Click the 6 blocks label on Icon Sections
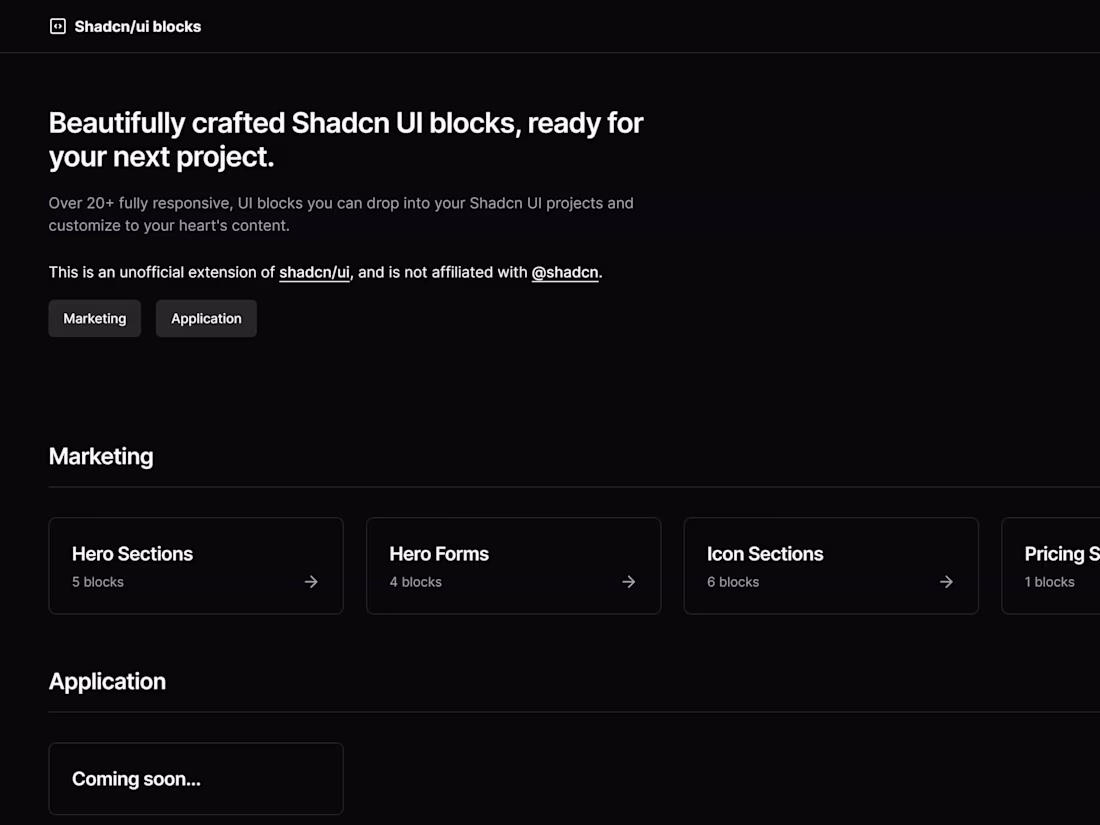The width and height of the screenshot is (1100, 825). tap(733, 581)
